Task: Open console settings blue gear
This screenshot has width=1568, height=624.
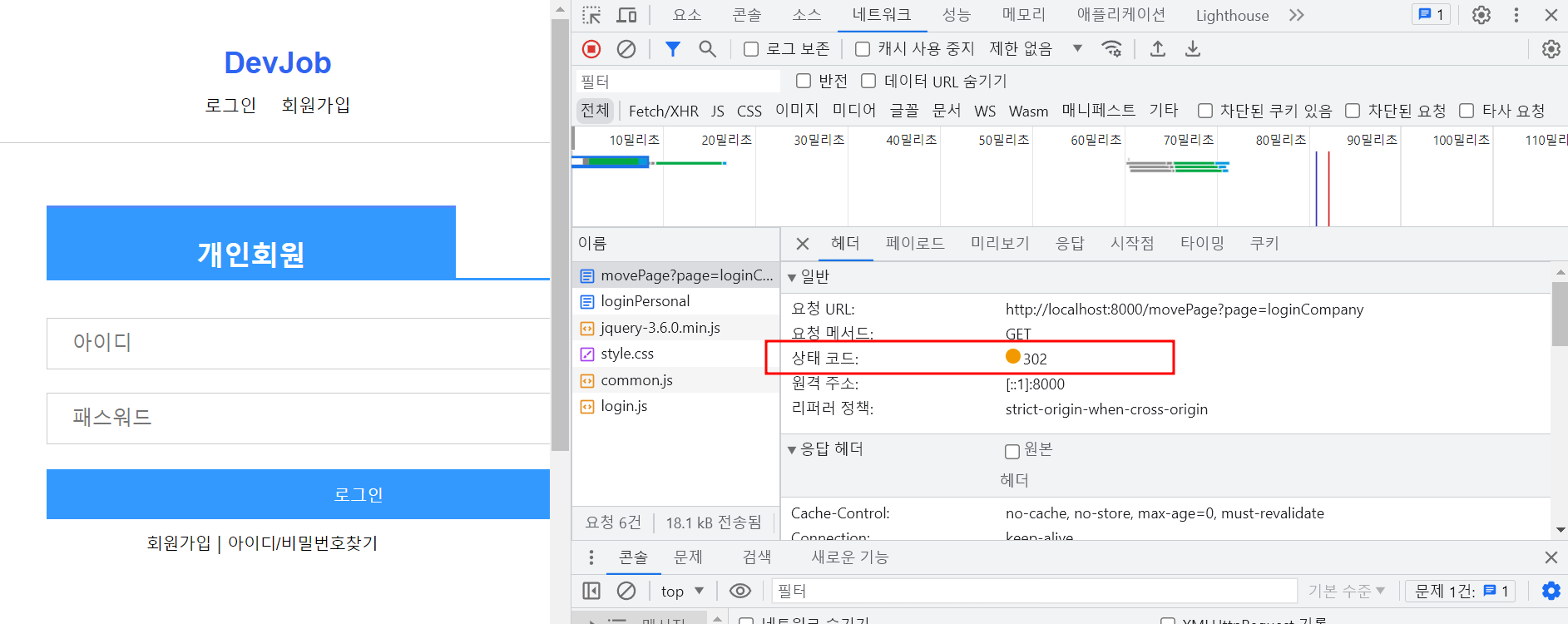Action: pyautogui.click(x=1551, y=591)
